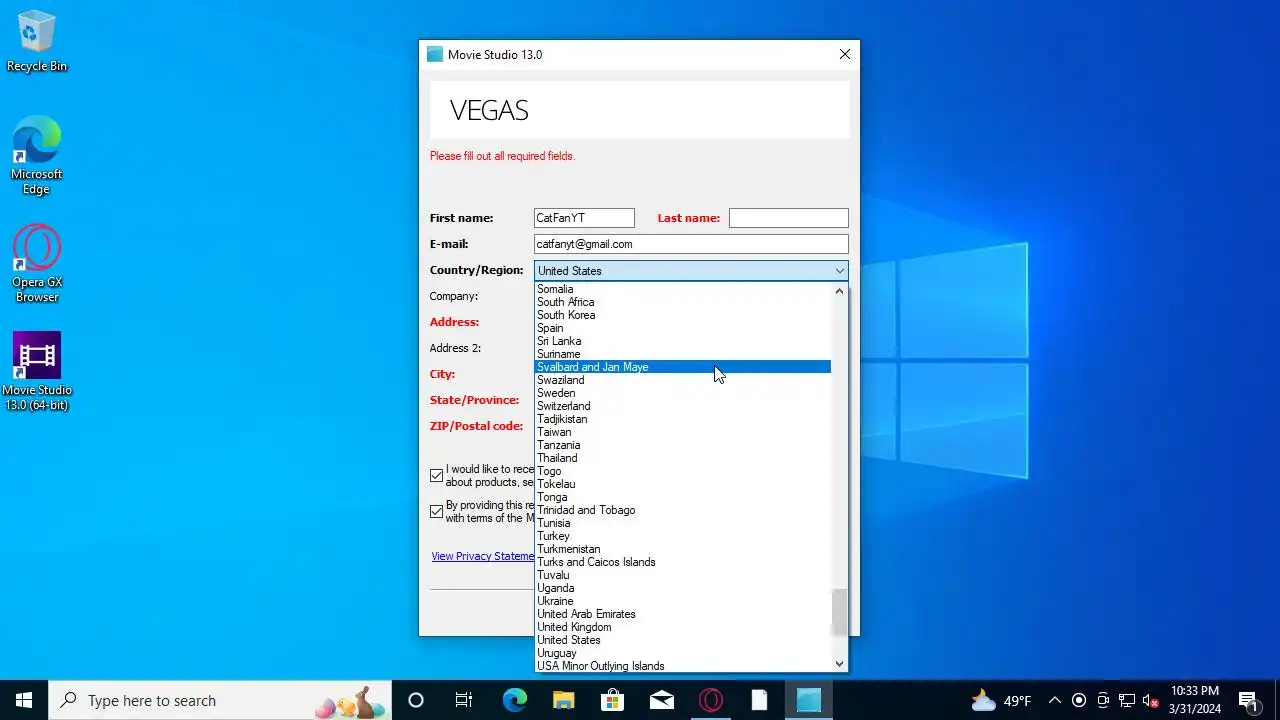The width and height of the screenshot is (1280, 720).
Task: Open the network status tray icon
Action: [x=1127, y=700]
